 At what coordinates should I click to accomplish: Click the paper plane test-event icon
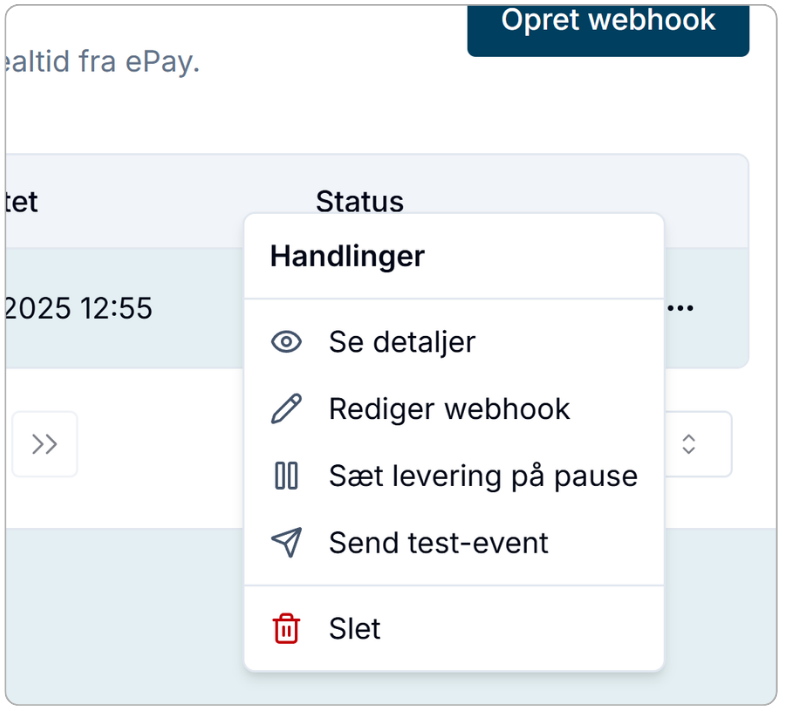pos(287,543)
